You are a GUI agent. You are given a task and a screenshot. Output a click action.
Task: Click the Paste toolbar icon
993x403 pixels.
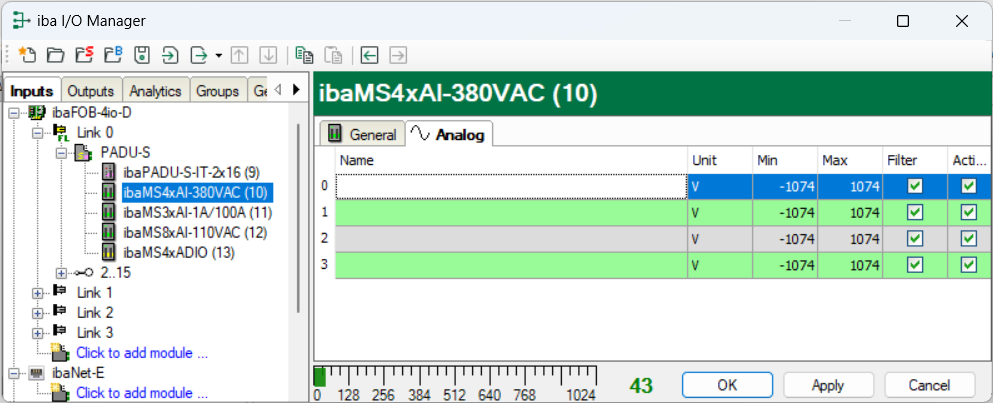[x=334, y=55]
